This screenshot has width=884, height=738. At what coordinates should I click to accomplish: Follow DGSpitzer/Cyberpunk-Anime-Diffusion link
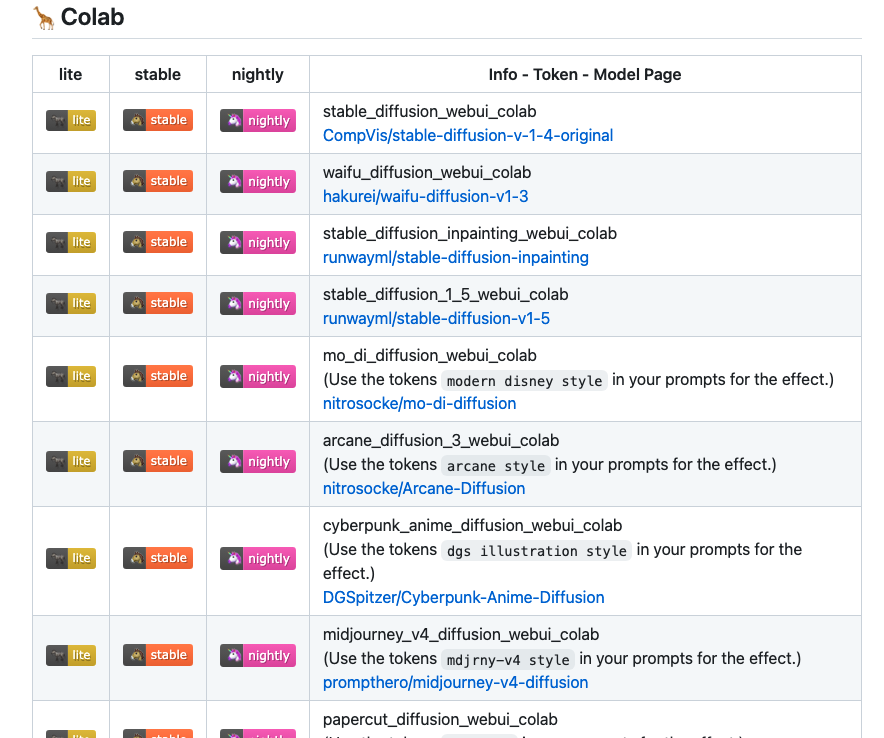tap(463, 598)
